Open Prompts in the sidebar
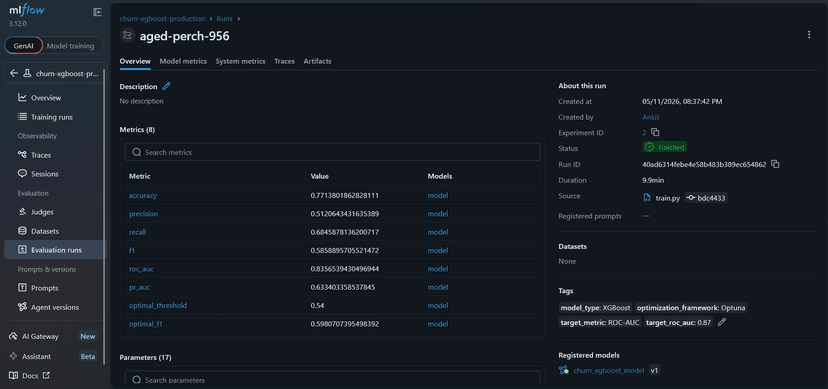The height and width of the screenshot is (389, 828). pos(55,288)
